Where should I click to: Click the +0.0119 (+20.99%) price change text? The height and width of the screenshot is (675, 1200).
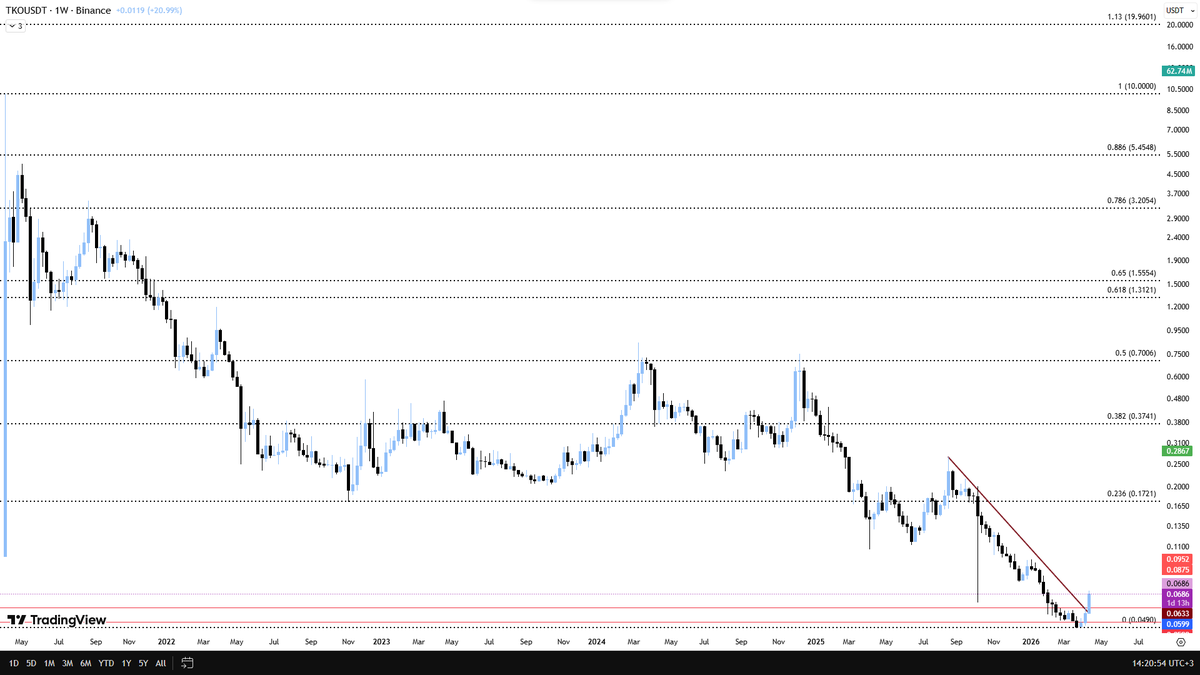(151, 10)
